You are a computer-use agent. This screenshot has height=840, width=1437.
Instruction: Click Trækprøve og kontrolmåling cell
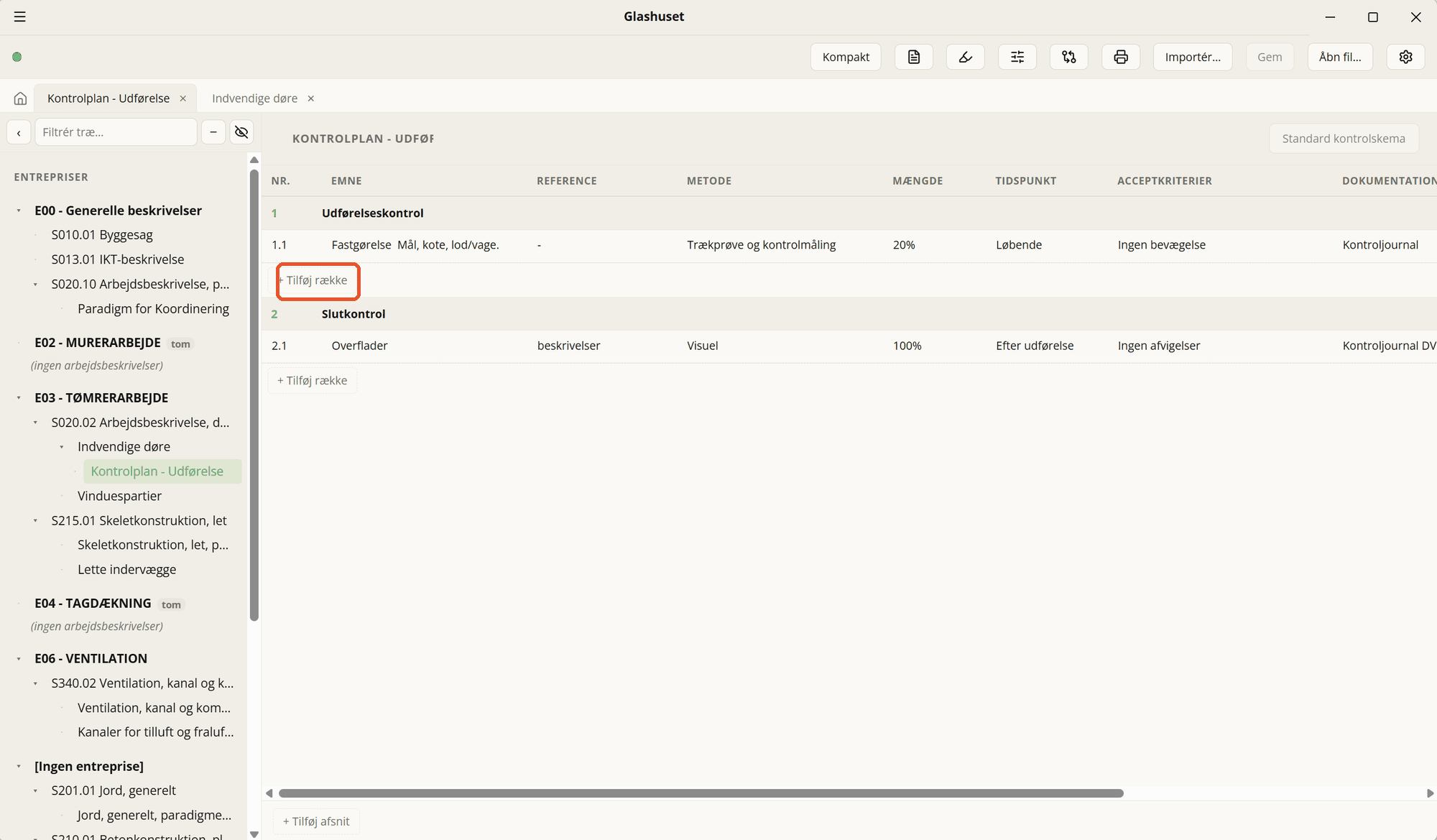(x=761, y=245)
